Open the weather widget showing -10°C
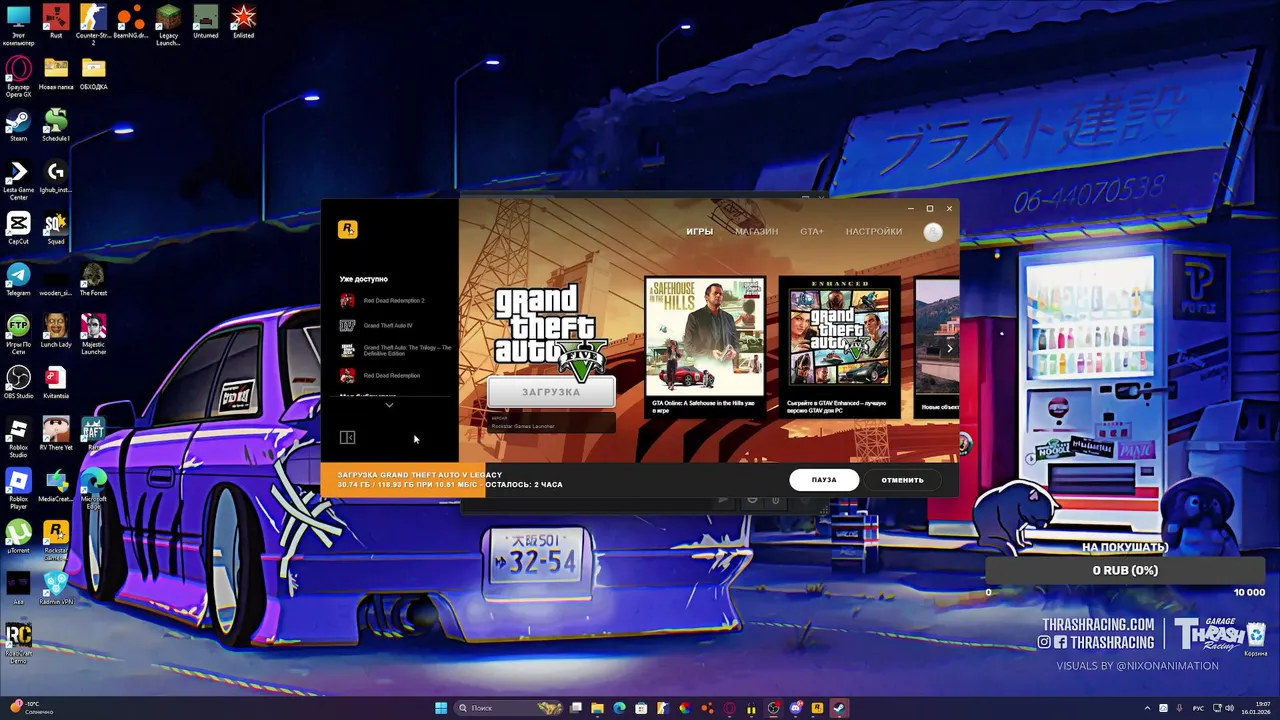The image size is (1280, 720). coord(30,708)
